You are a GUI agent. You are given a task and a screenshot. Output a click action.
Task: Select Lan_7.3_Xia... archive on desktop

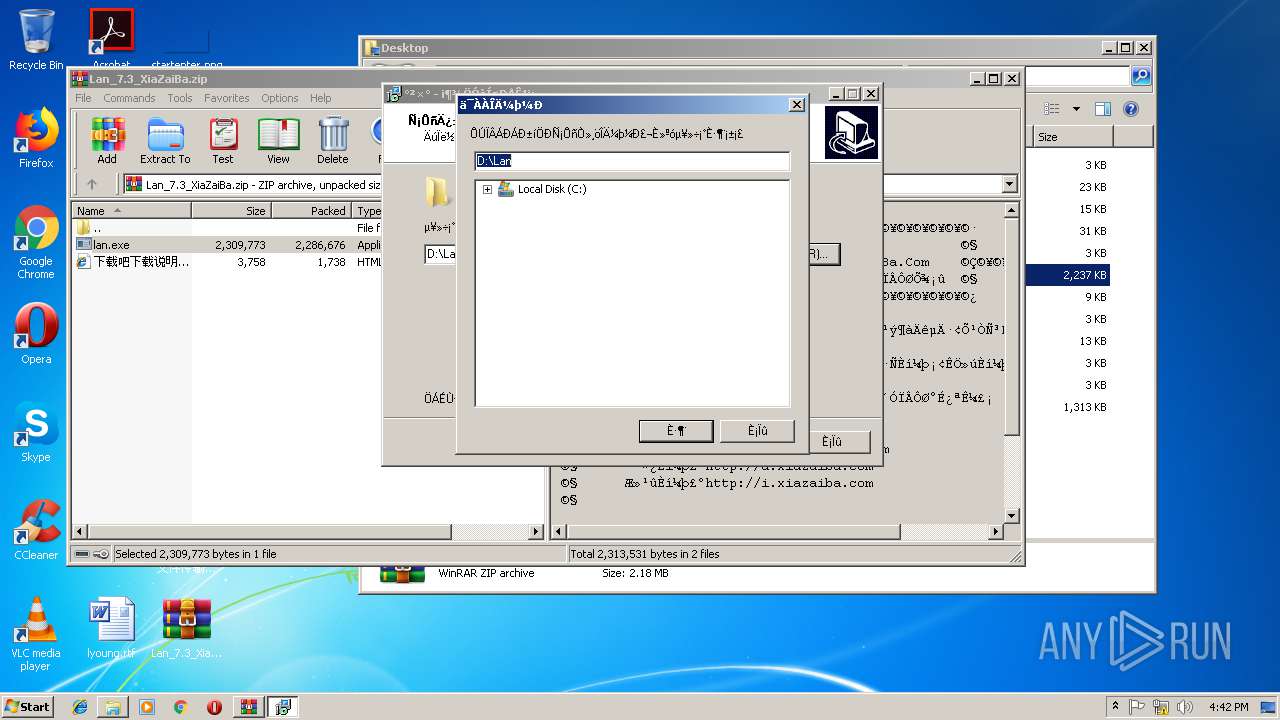(x=187, y=628)
